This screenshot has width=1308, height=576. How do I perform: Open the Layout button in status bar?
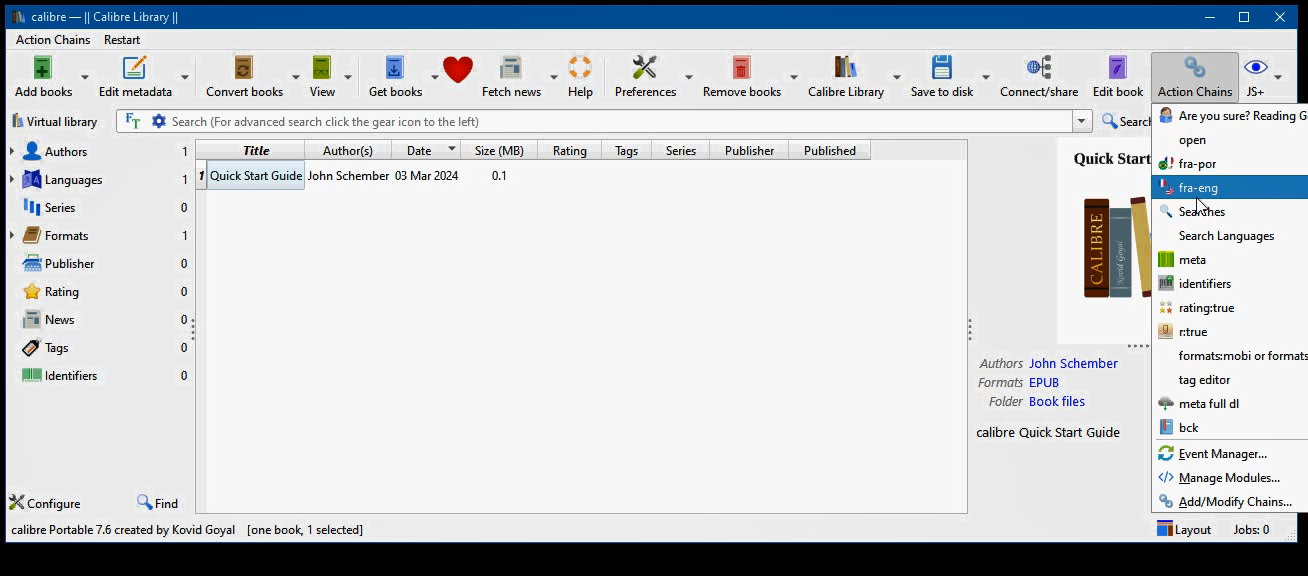1184,530
